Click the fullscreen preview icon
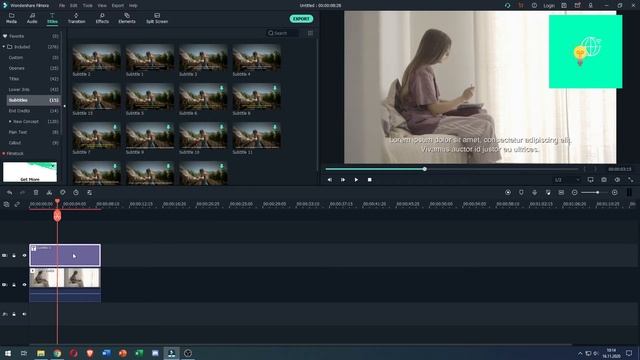Viewport: 640px width, 360px height. (631, 180)
